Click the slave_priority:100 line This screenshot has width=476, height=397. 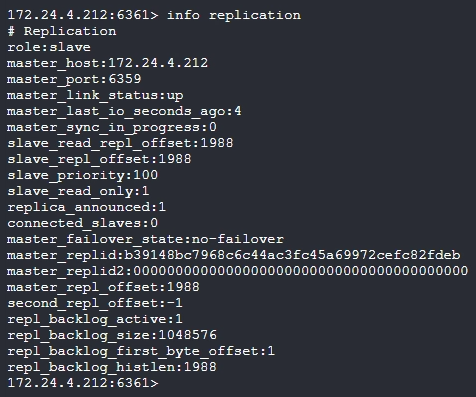point(83,175)
